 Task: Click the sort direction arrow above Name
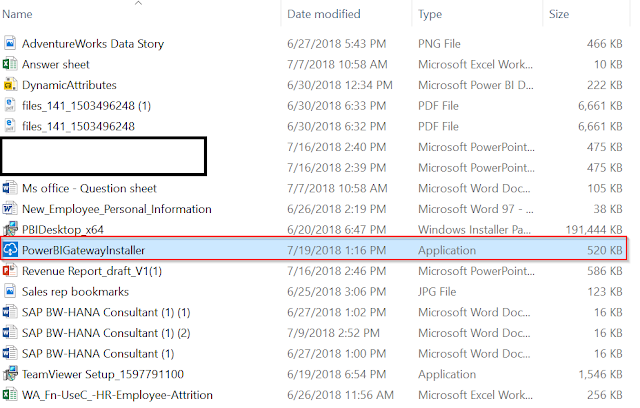(x=138, y=3)
